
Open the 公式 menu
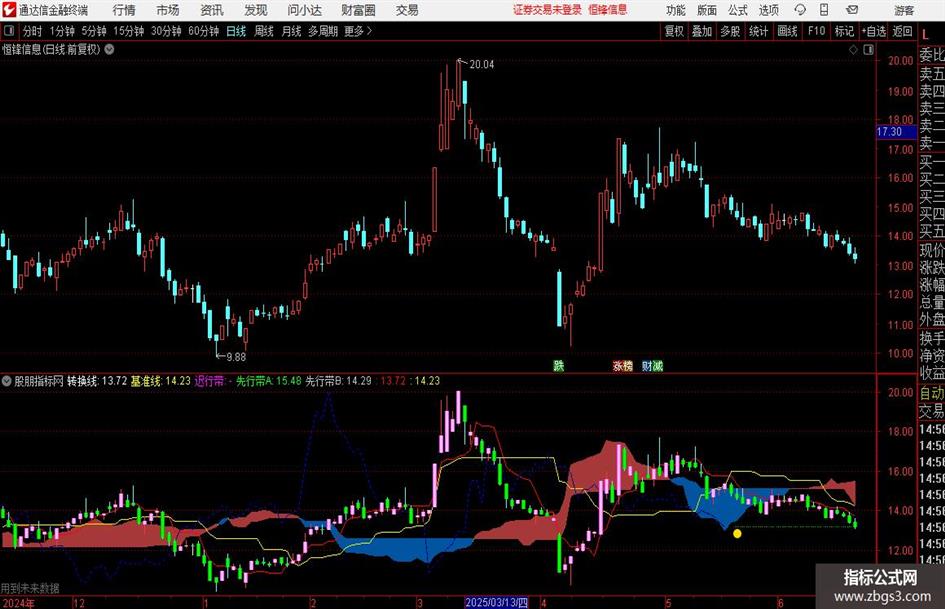tap(738, 10)
